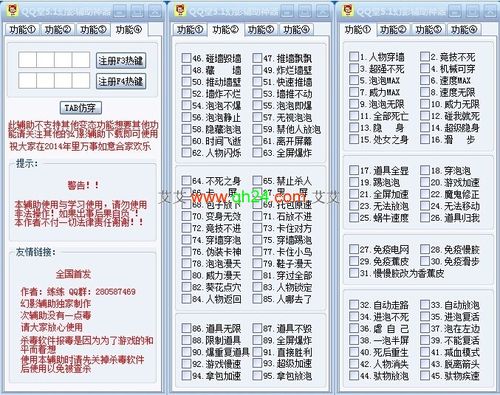Check option 64. 不死之身
Viewport: 500px width, 395px height.
point(186,181)
